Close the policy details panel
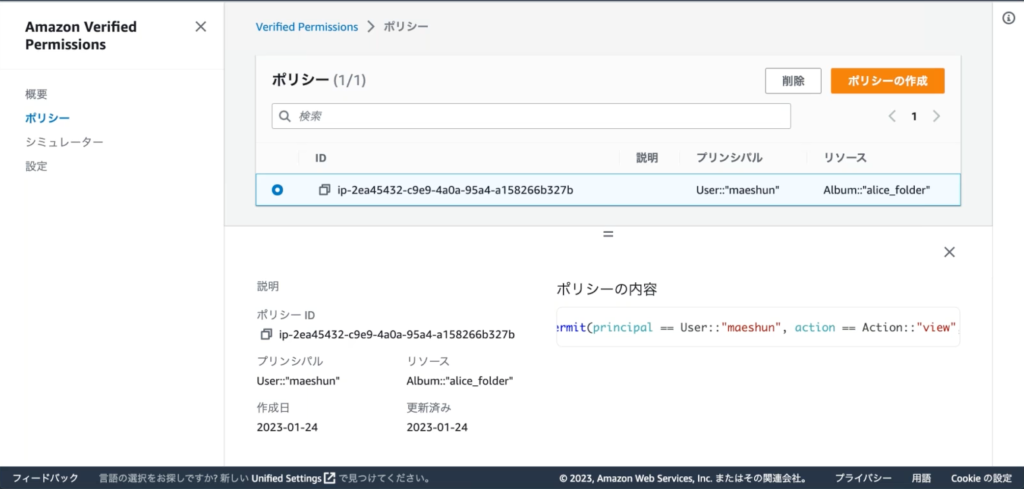The image size is (1024, 489). pos(949,252)
